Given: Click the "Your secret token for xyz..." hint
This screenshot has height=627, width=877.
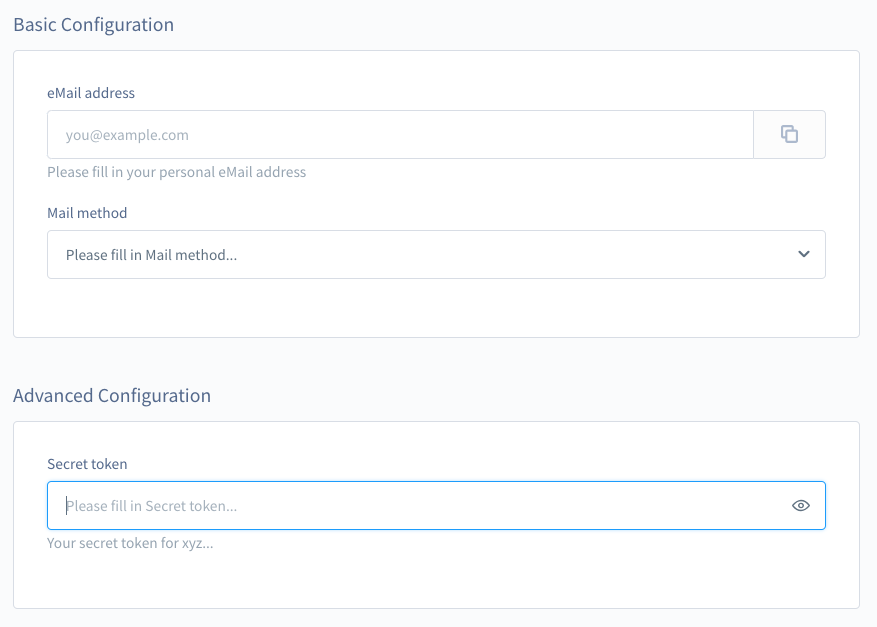Looking at the screenshot, I should [x=130, y=544].
